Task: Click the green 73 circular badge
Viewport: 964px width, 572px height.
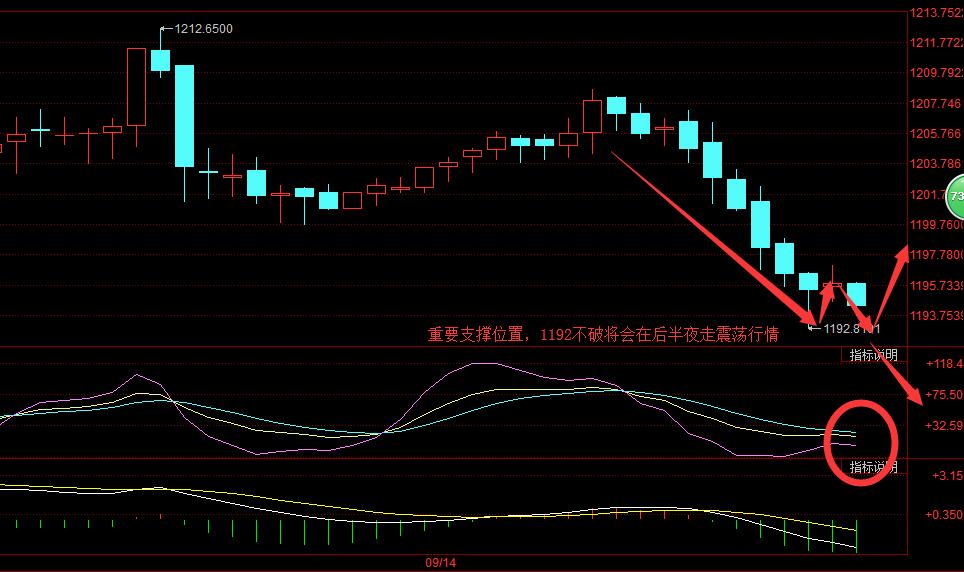Action: pos(955,197)
